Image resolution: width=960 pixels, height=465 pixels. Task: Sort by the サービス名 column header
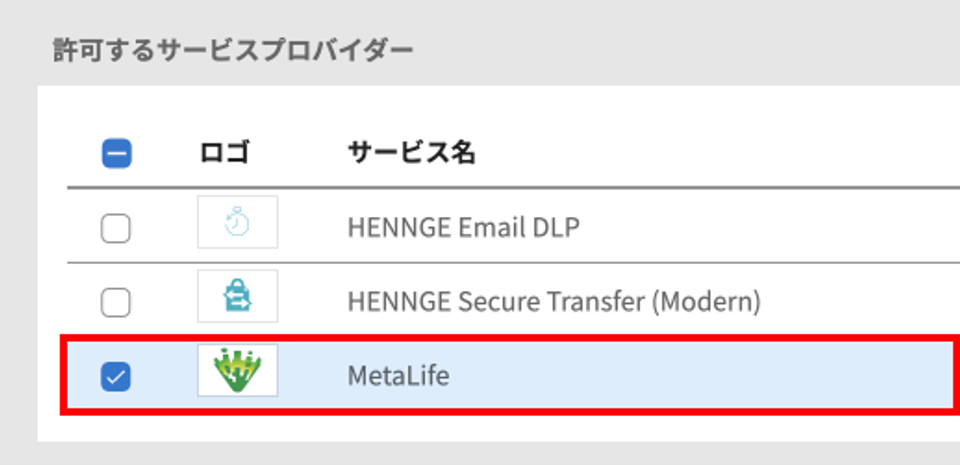411,153
